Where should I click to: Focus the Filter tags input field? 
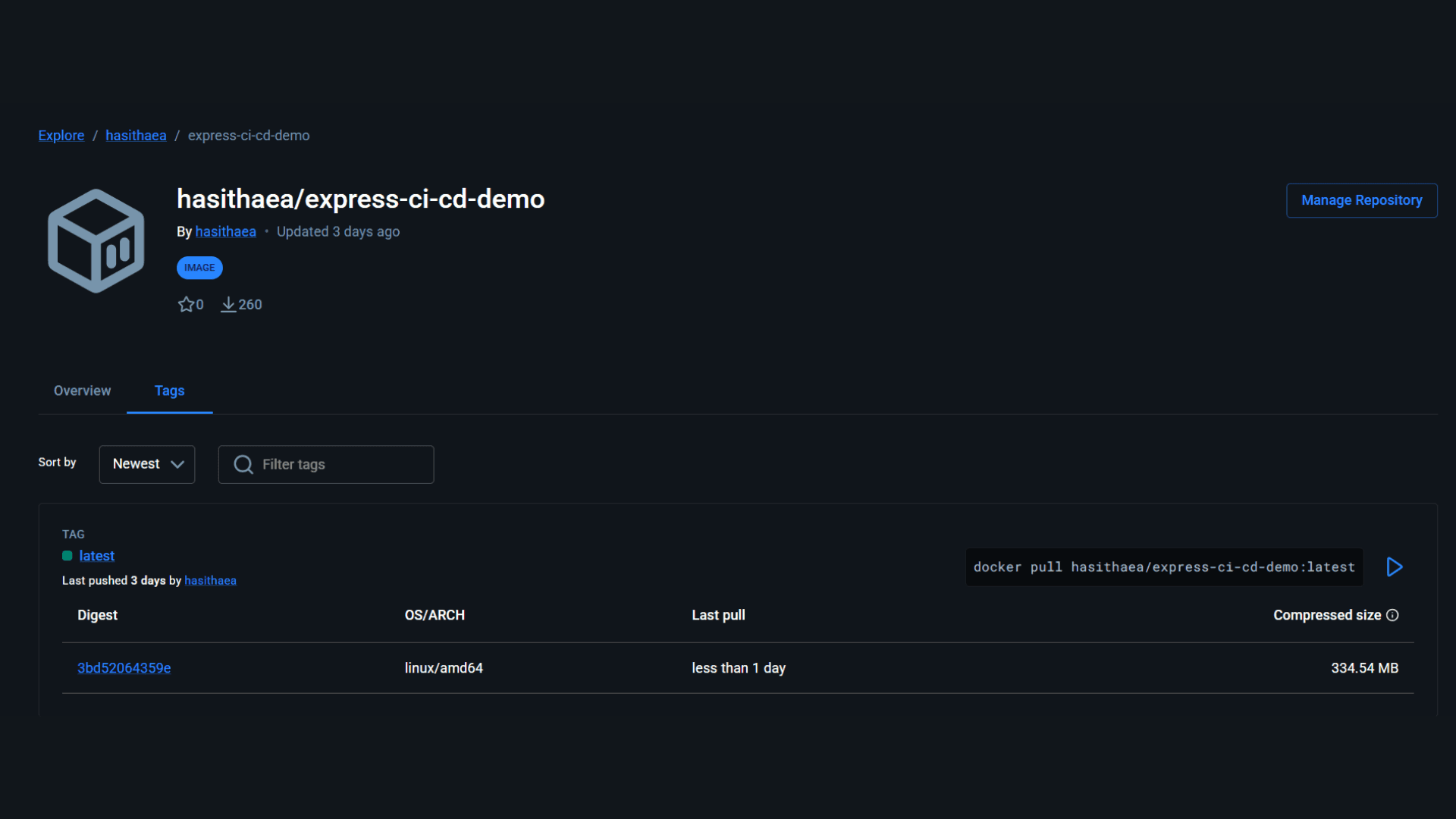click(x=326, y=464)
